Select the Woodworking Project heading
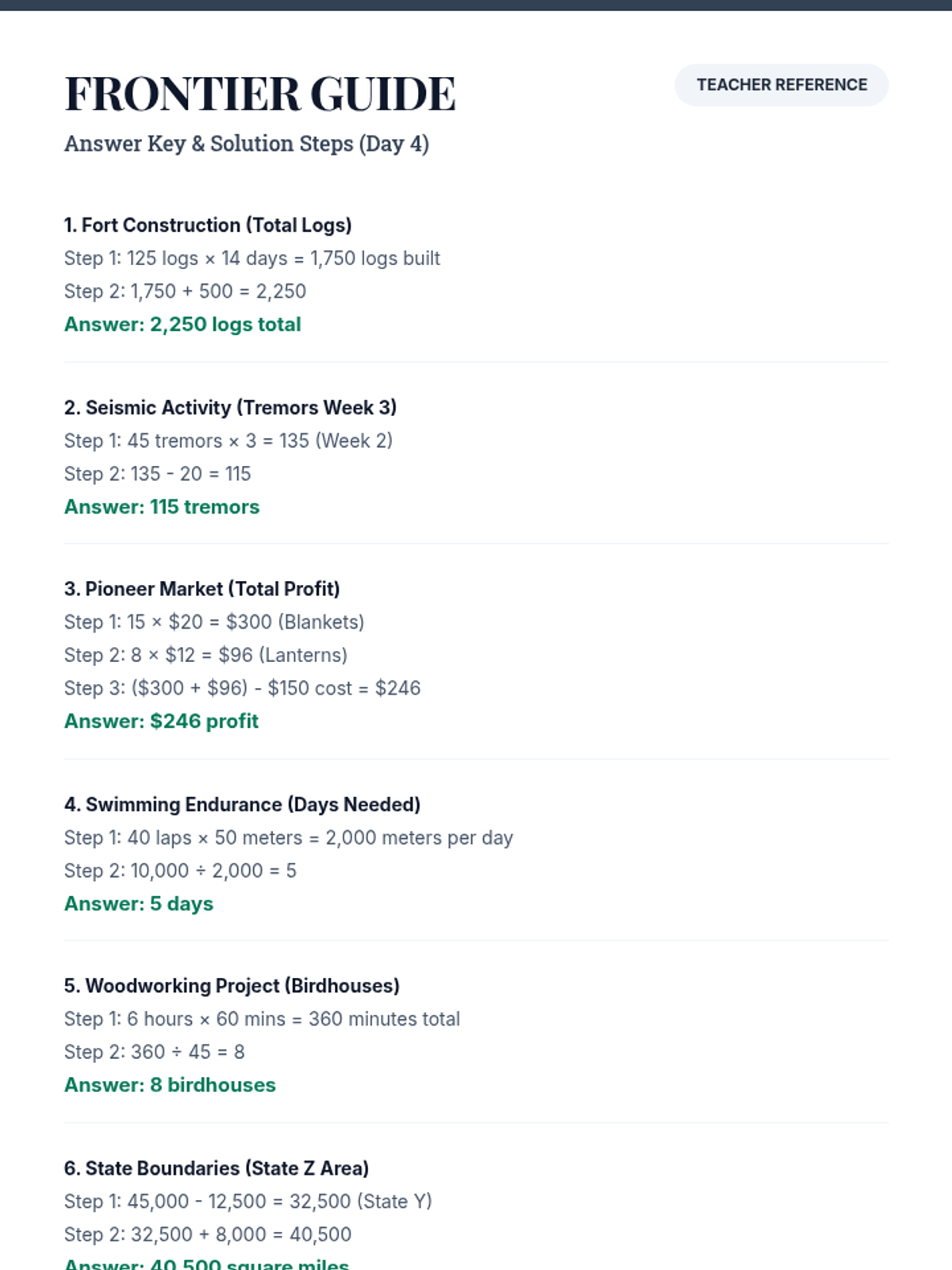The width and height of the screenshot is (952, 1270). [232, 986]
